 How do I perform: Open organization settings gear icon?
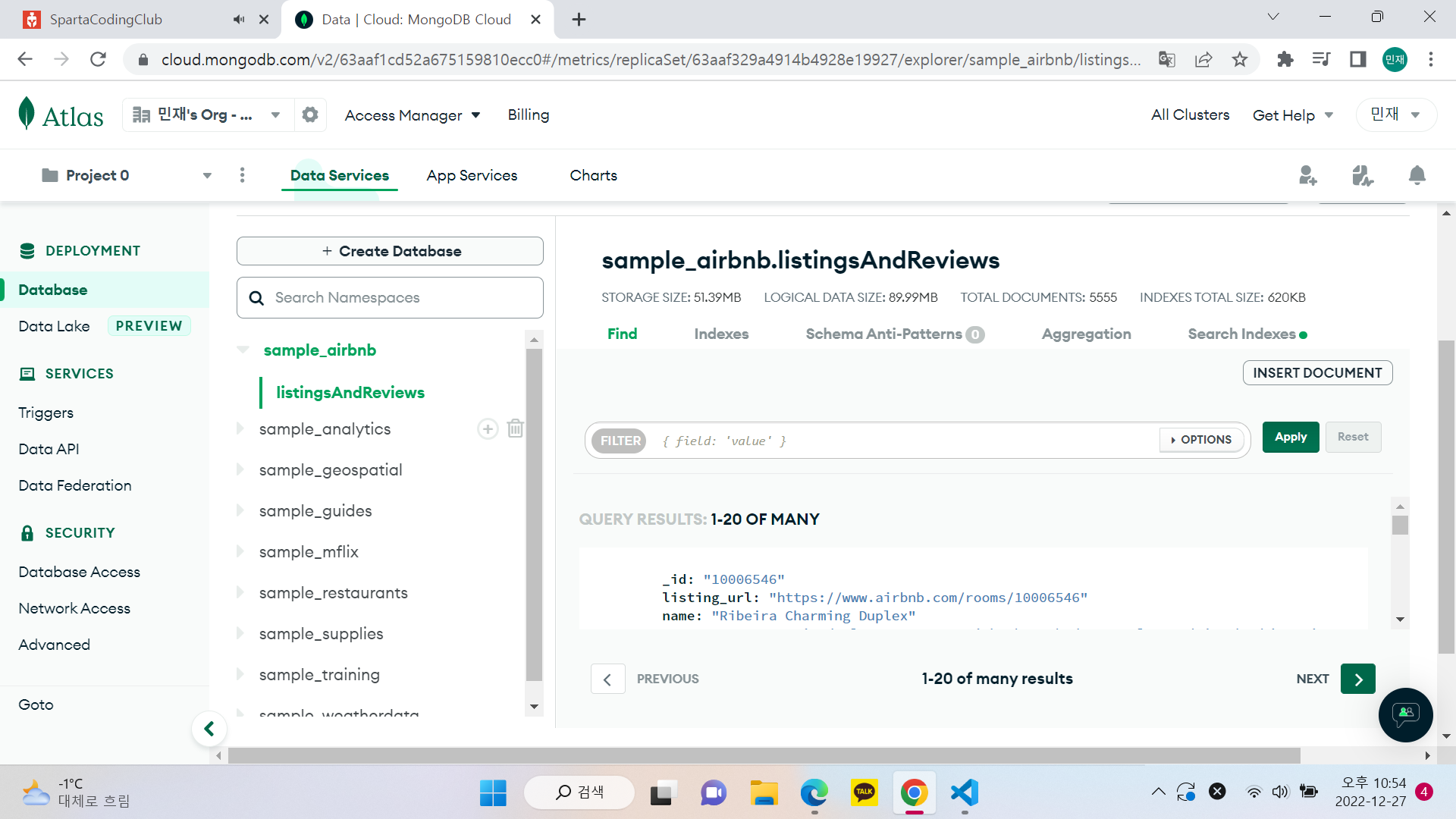(x=310, y=115)
